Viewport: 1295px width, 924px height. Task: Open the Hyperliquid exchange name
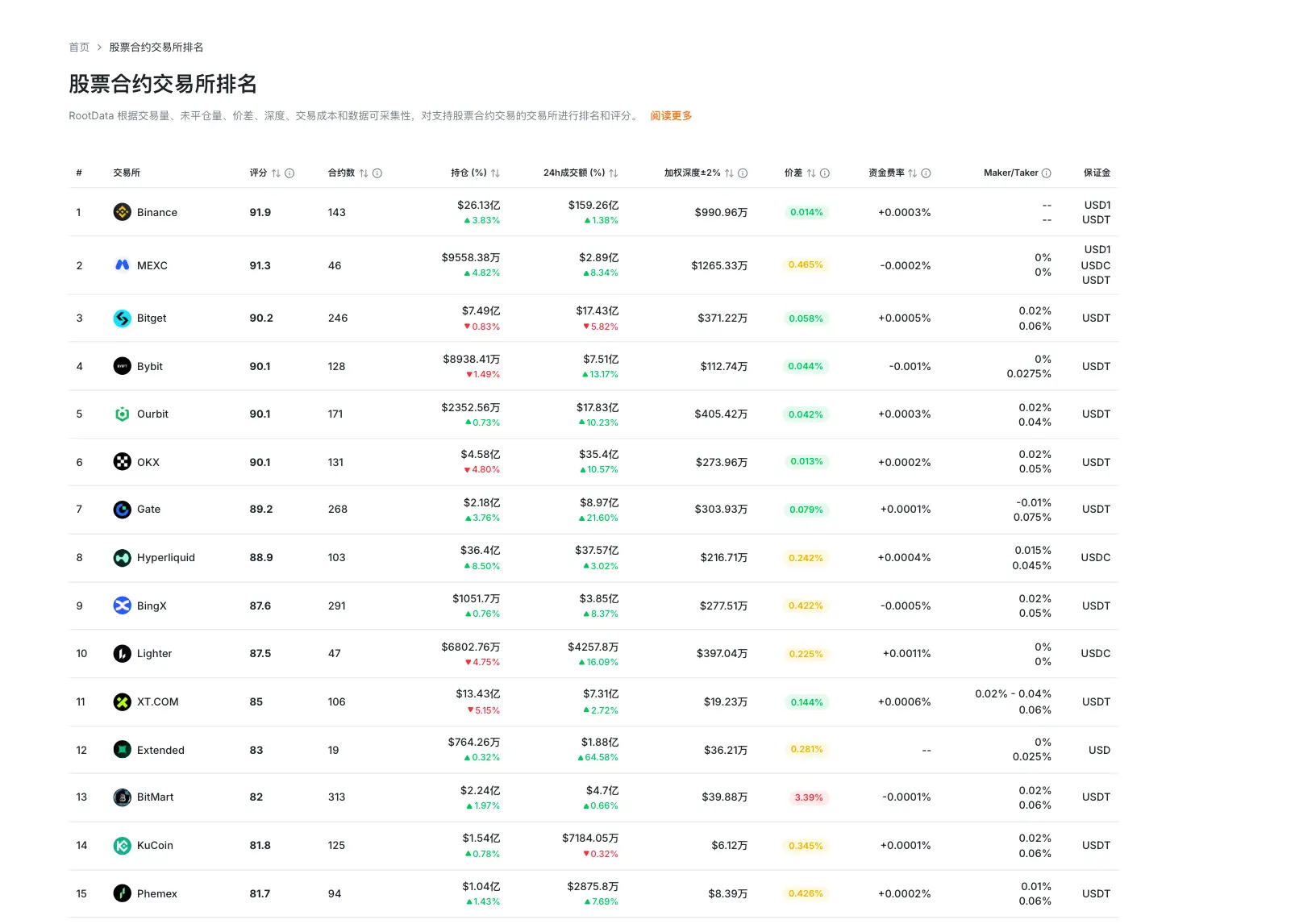pos(166,558)
